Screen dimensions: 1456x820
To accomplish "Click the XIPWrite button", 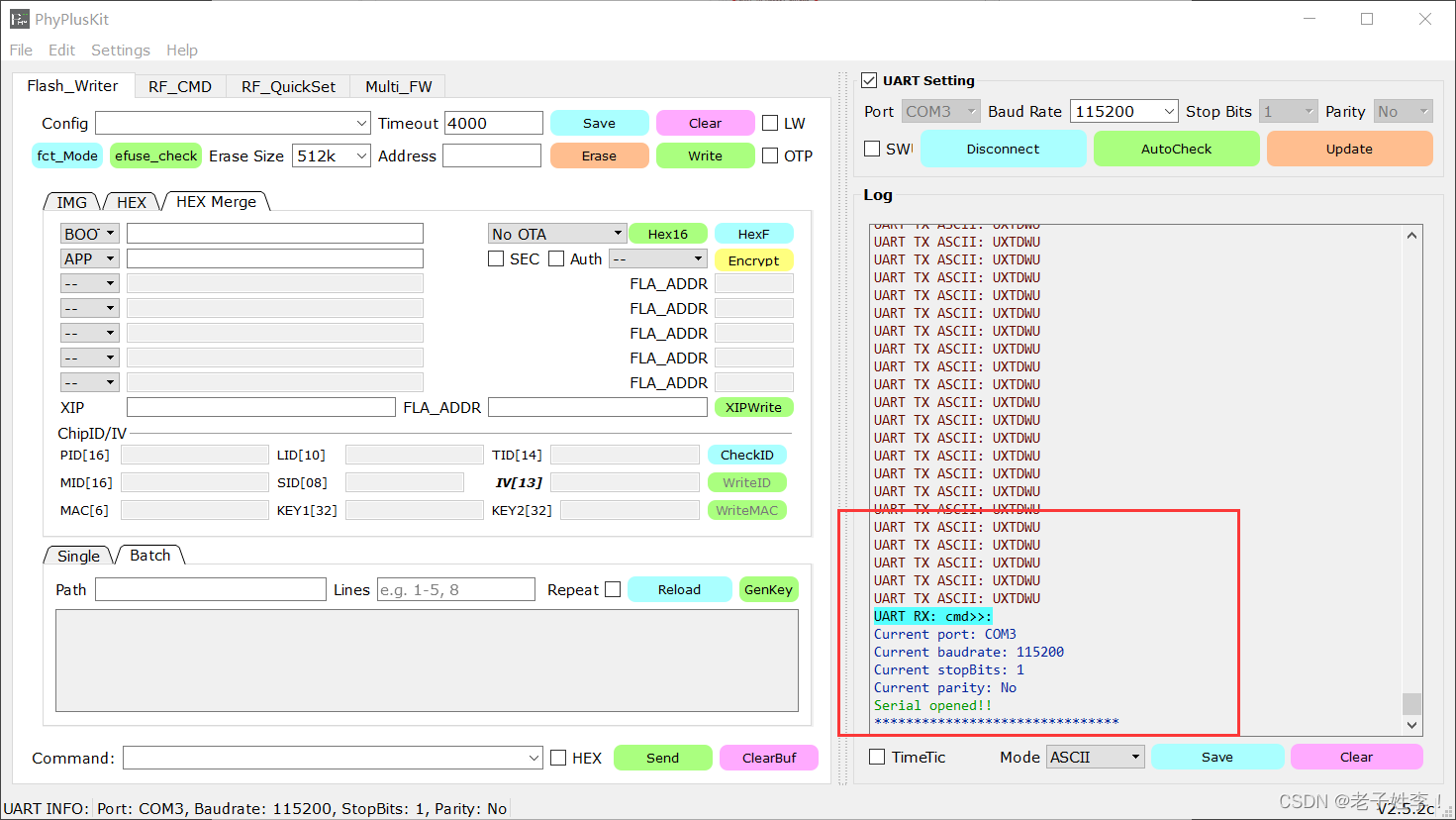I will [753, 407].
